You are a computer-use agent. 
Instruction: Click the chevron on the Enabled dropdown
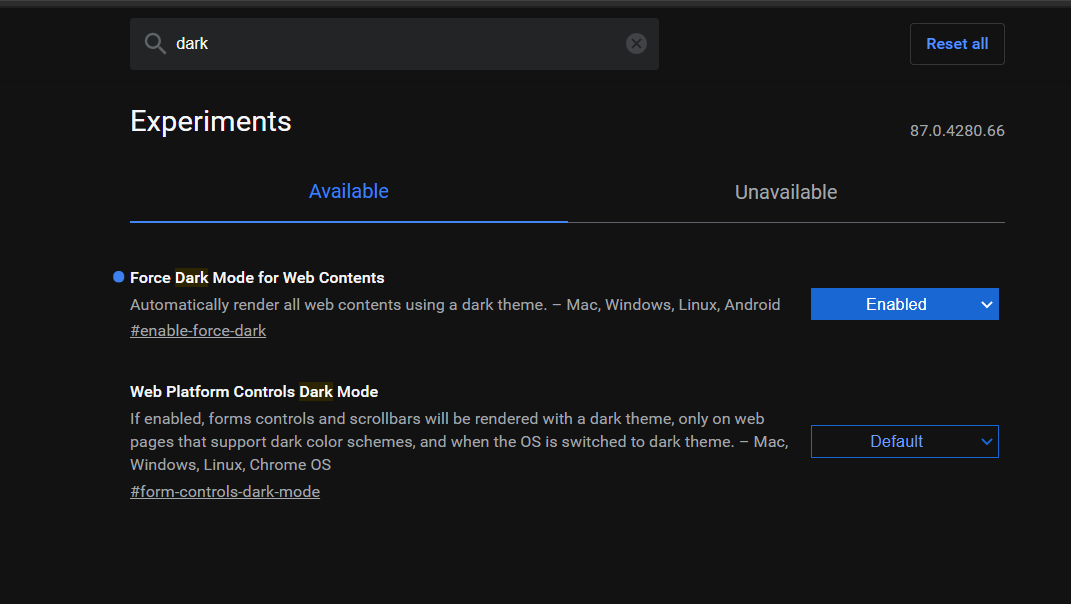(x=986, y=304)
